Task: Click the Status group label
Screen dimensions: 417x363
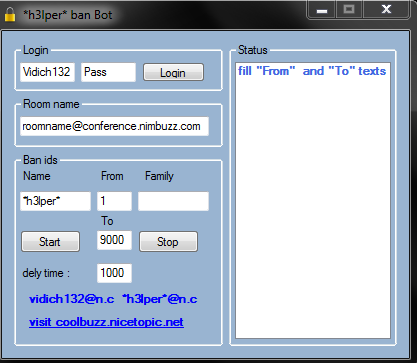Action: pos(253,50)
